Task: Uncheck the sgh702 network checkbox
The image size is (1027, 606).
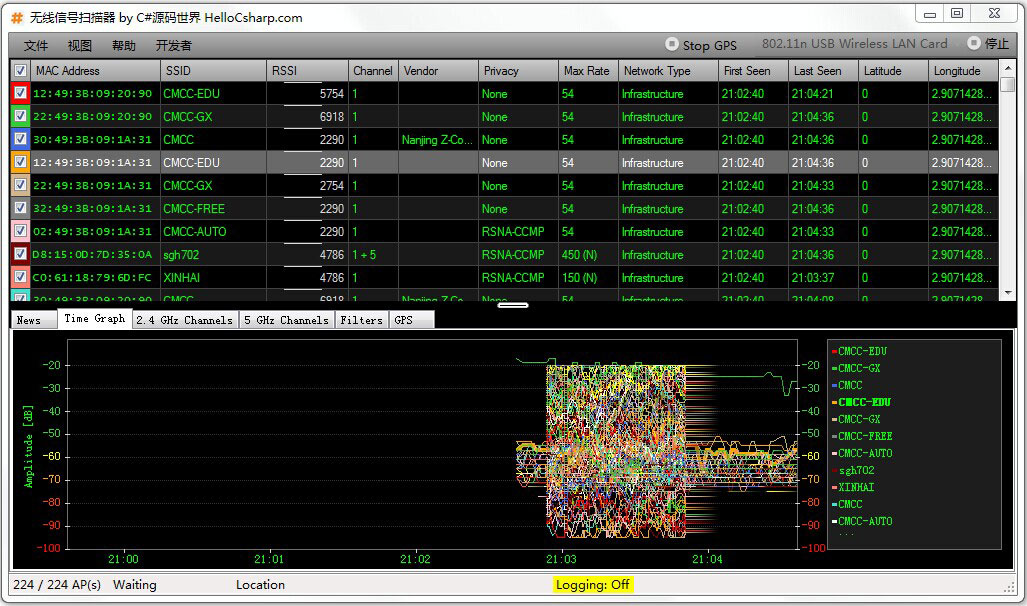Action: pyautogui.click(x=20, y=254)
